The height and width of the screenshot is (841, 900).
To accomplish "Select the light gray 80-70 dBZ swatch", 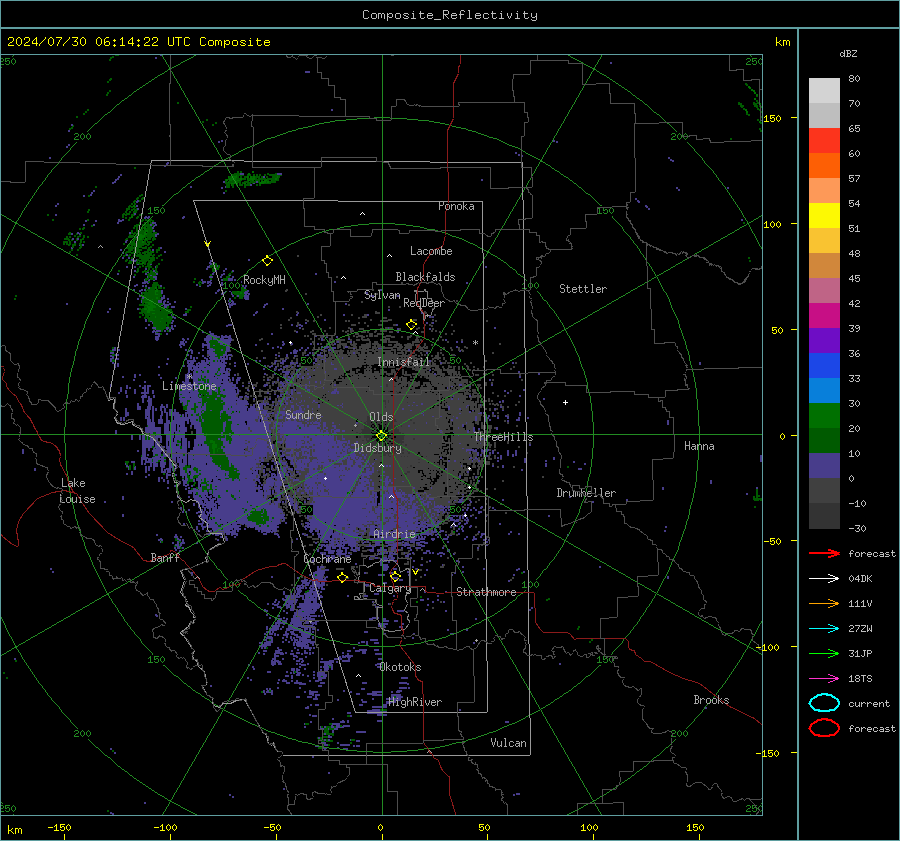I will click(x=824, y=91).
